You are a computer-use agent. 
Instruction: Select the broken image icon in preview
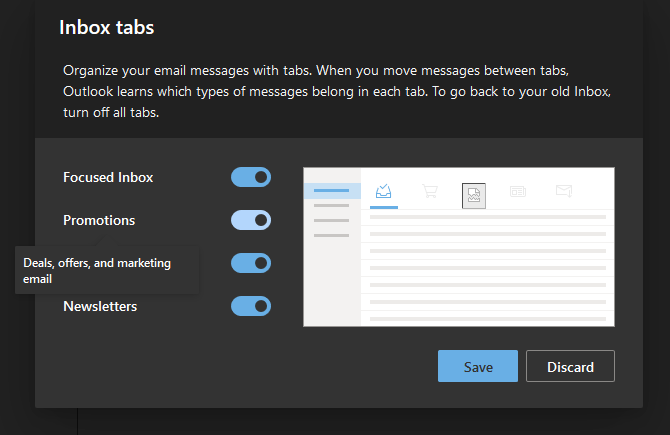[x=474, y=194]
